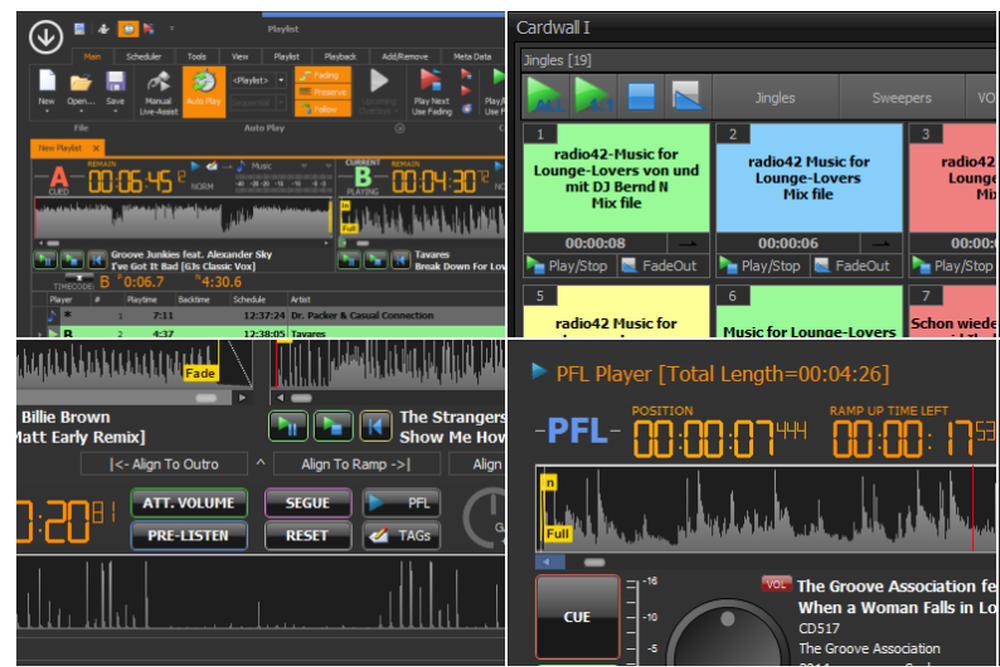This screenshot has height=667, width=1000.
Task: Switch to the Playback ribbon tab
Action: click(x=340, y=57)
